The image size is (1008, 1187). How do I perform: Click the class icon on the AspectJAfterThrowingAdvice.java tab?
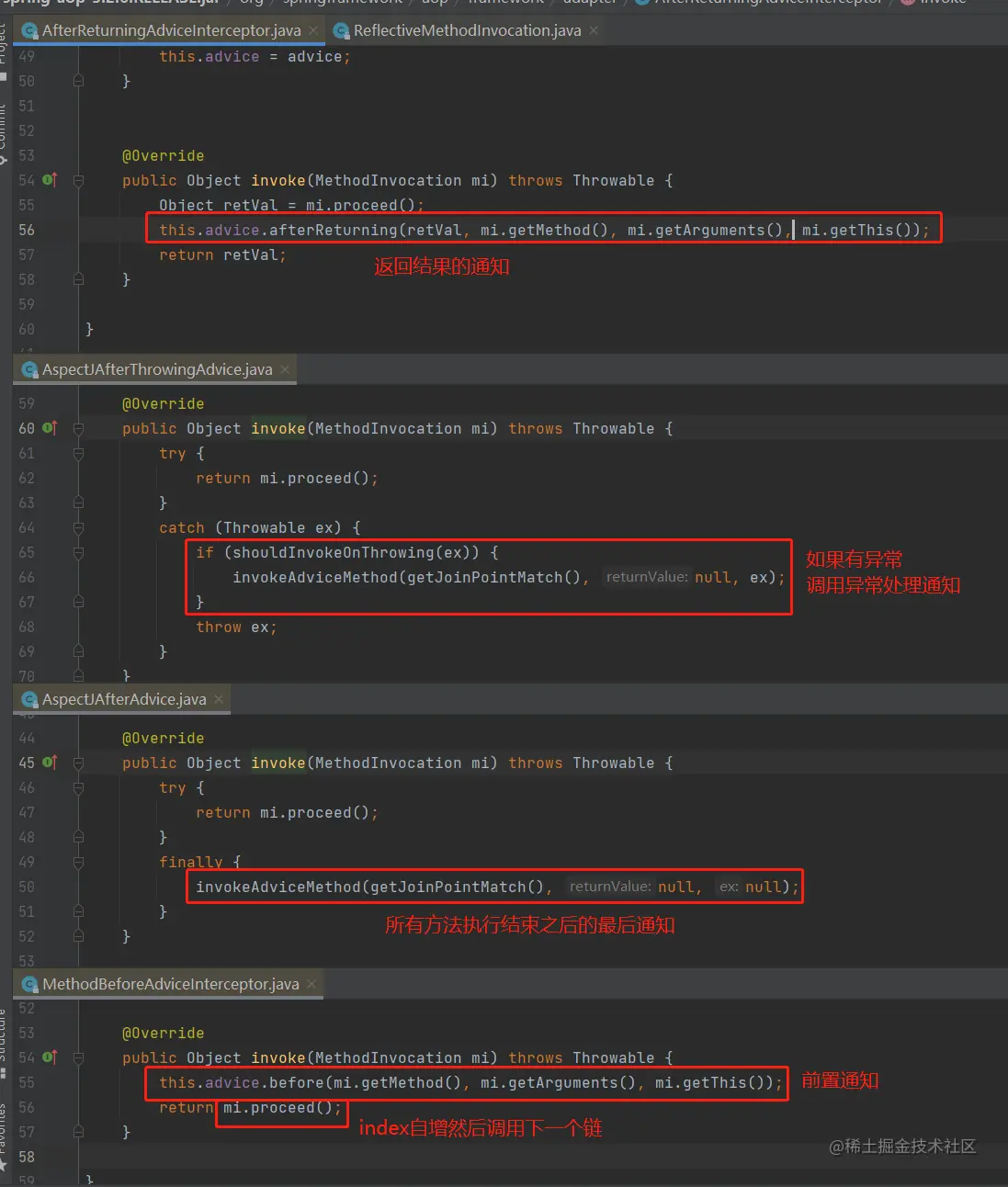click(x=30, y=369)
